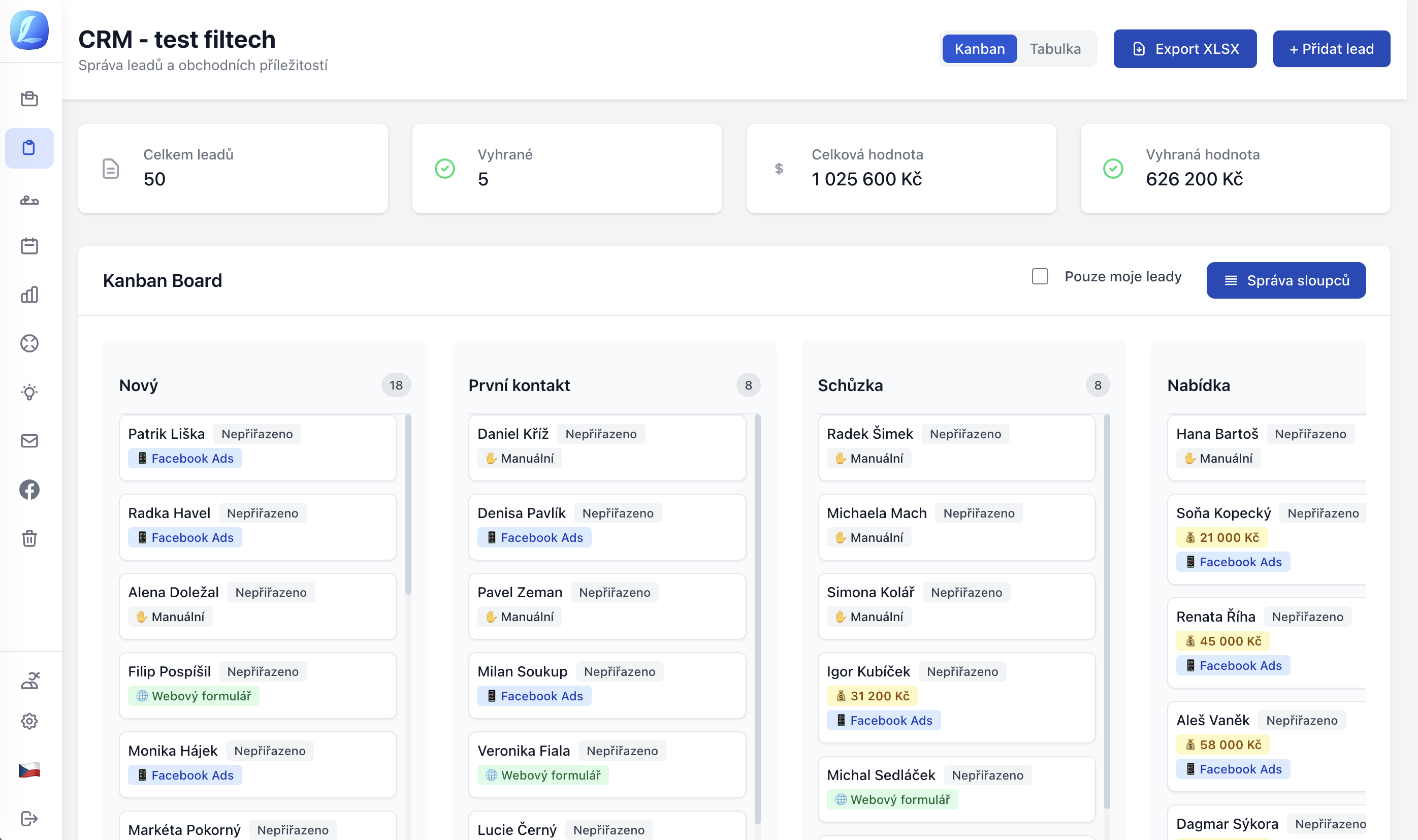The image size is (1418, 840).
Task: Click the 8 count badge on Schůzka column
Action: (x=1098, y=385)
